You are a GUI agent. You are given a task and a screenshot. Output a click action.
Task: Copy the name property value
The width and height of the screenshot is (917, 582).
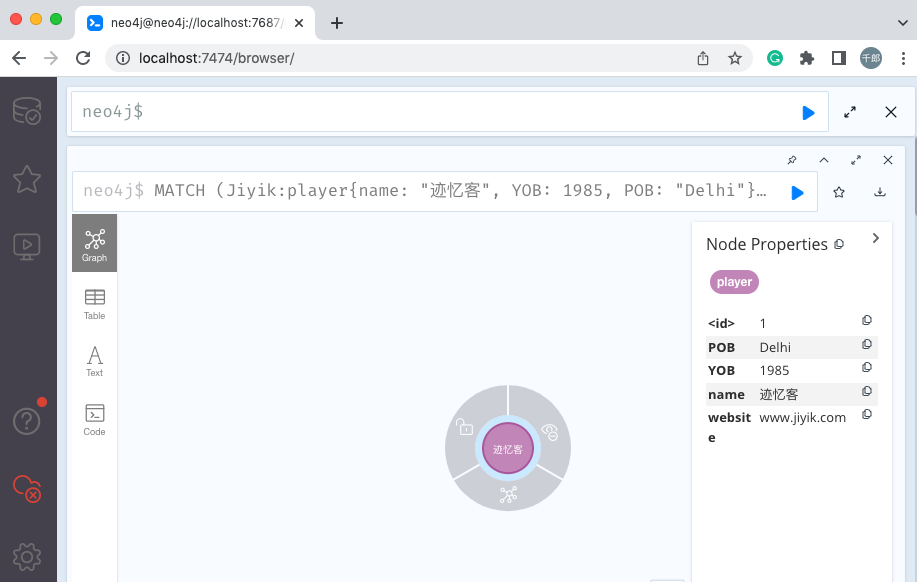[867, 391]
